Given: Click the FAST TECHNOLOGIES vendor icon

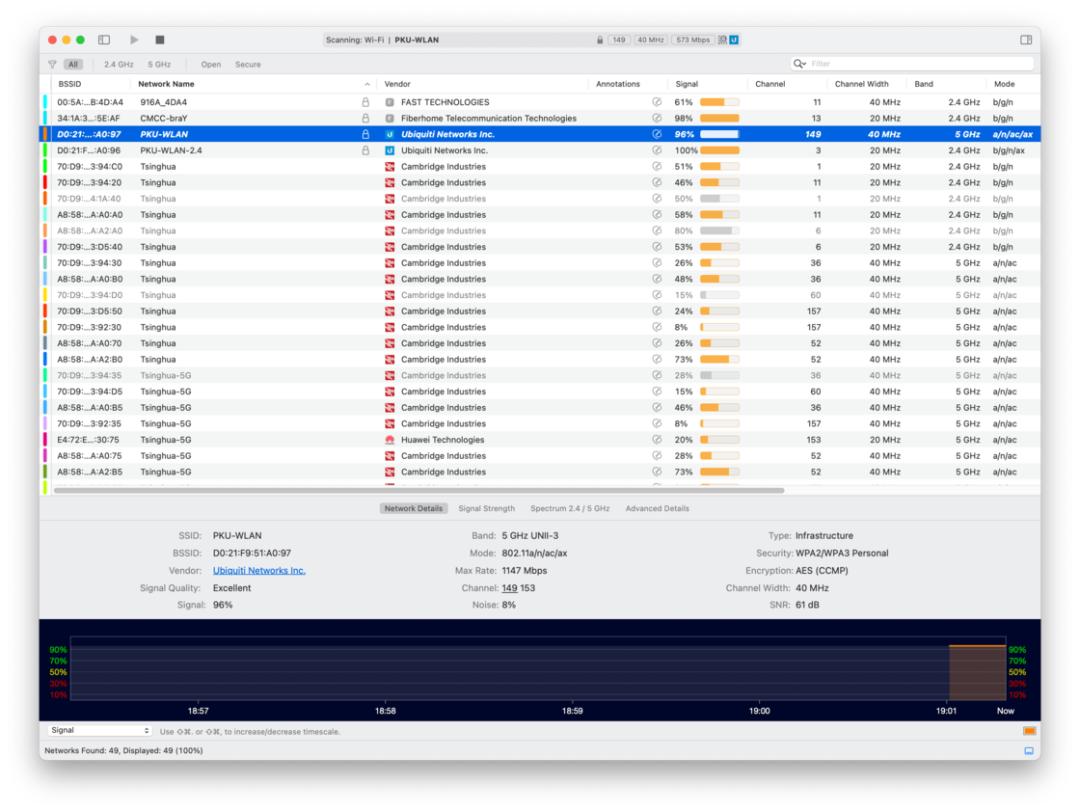Looking at the screenshot, I should (x=389, y=102).
